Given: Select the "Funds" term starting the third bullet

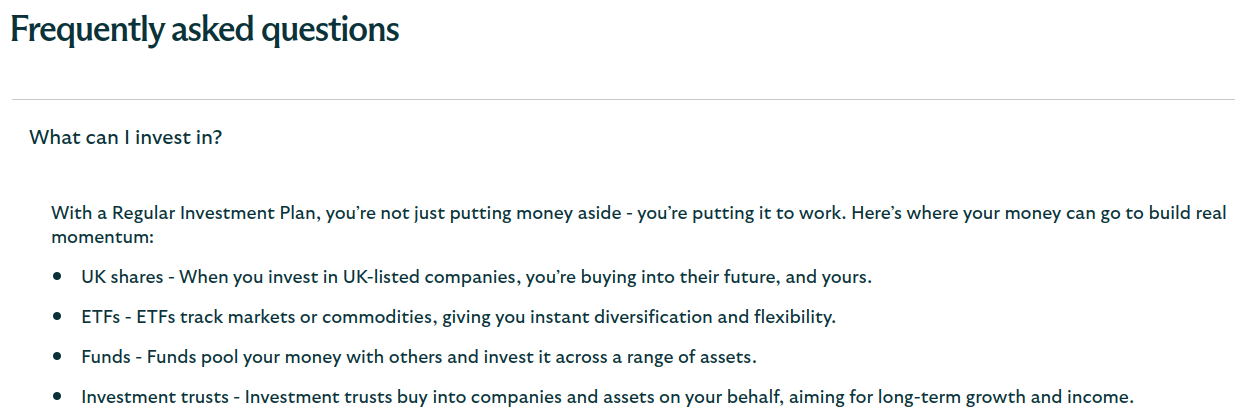Looking at the screenshot, I should coord(105,357).
